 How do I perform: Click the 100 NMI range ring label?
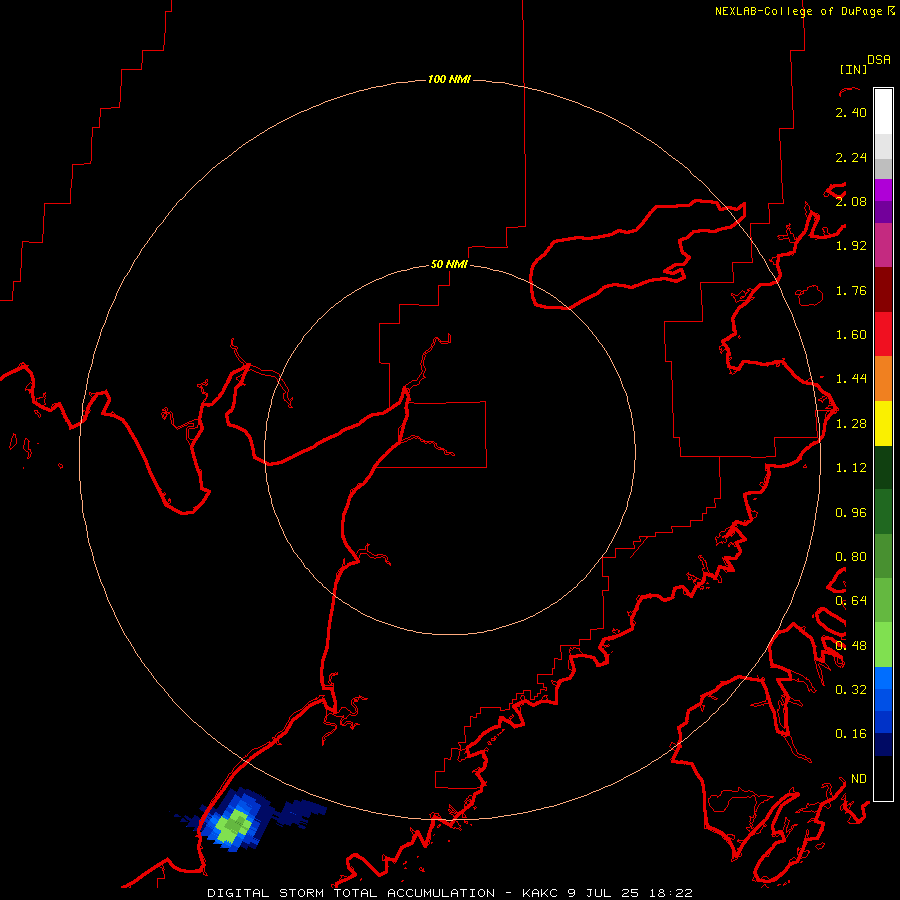[449, 79]
